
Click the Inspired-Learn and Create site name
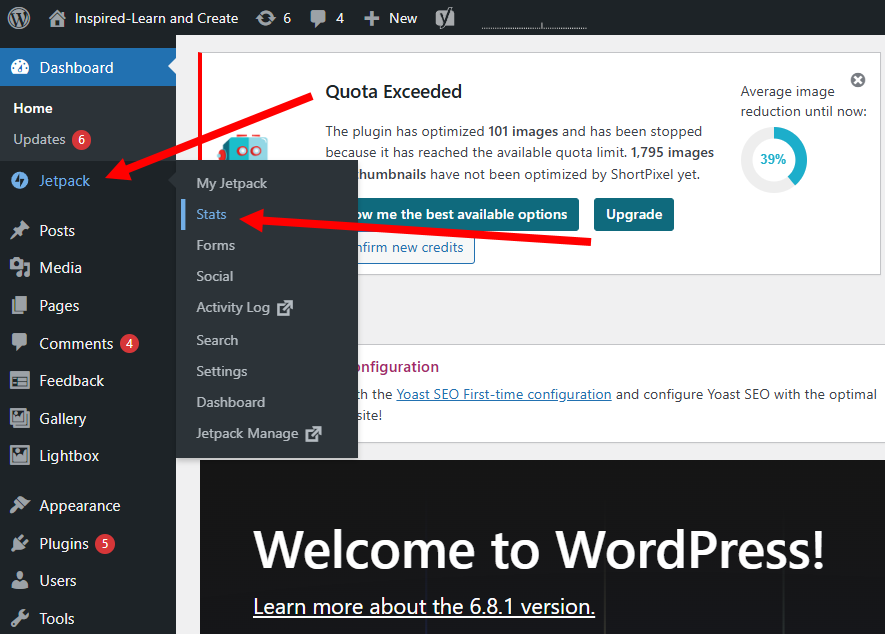pos(156,19)
